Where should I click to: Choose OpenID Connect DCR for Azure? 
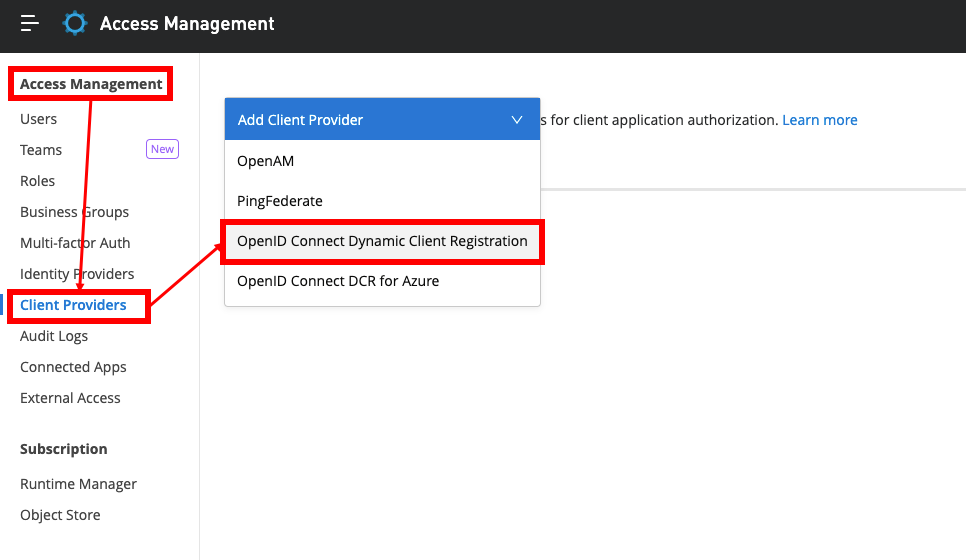[338, 281]
